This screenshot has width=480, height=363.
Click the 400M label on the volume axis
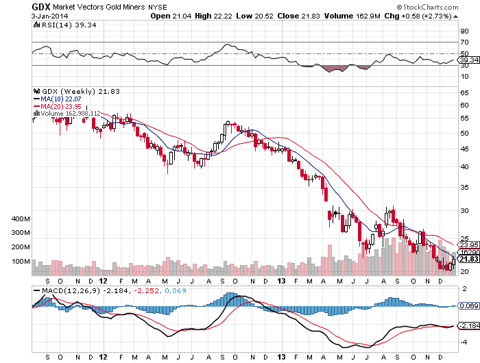[x=21, y=219]
